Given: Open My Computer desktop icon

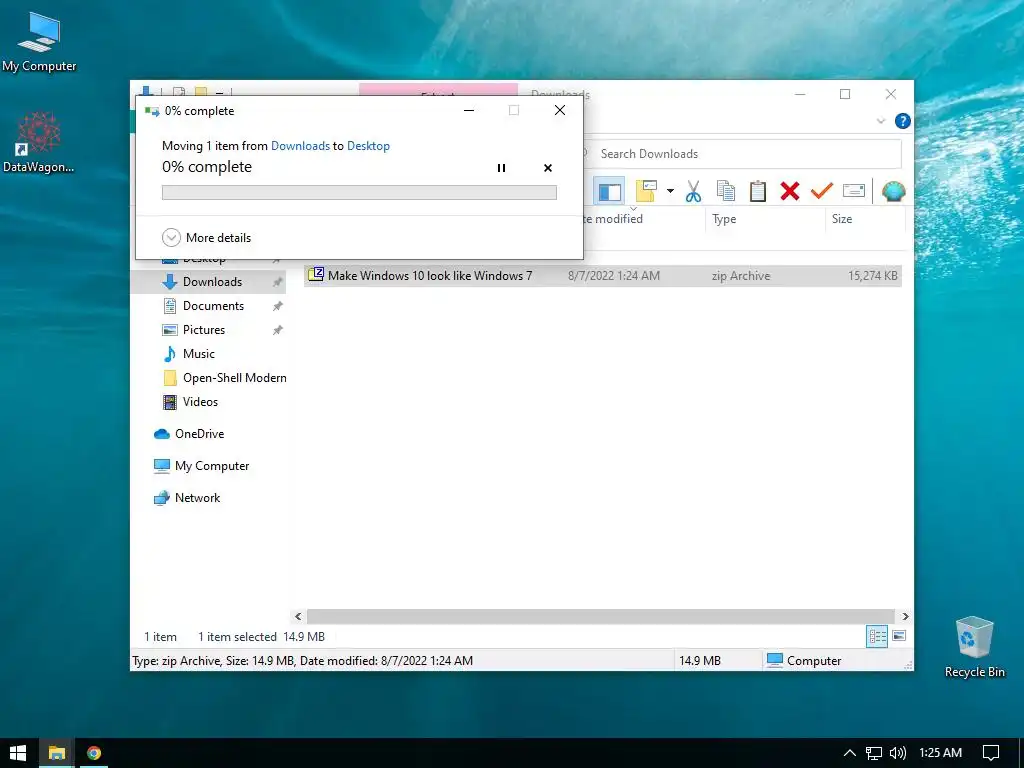Looking at the screenshot, I should [39, 42].
